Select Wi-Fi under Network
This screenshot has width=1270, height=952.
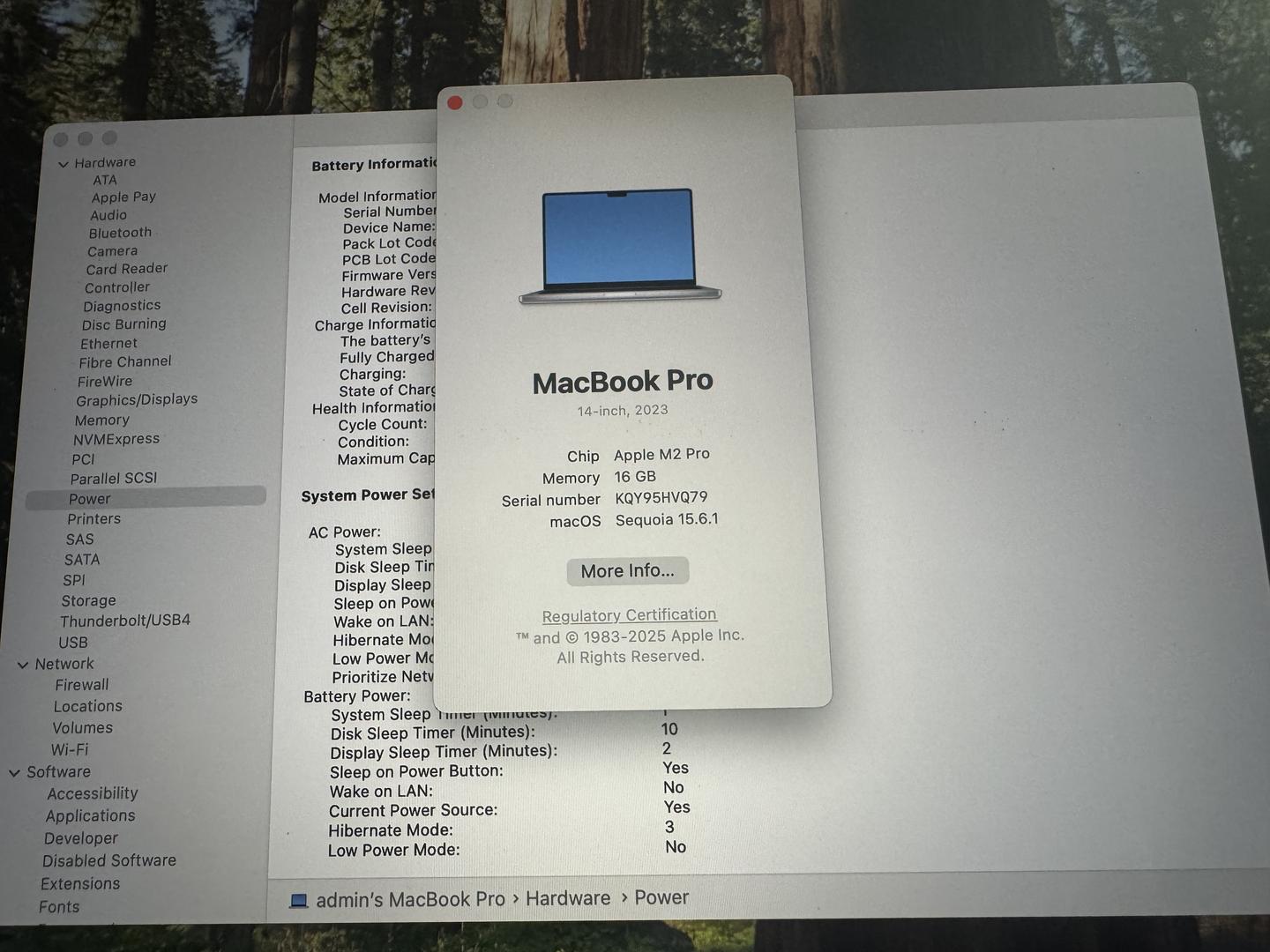coord(70,749)
